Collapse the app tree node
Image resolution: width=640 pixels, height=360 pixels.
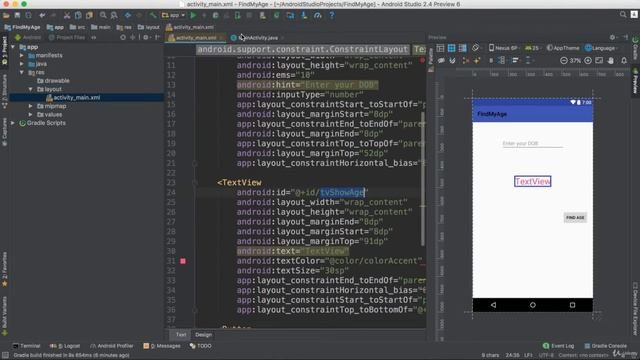point(13,47)
